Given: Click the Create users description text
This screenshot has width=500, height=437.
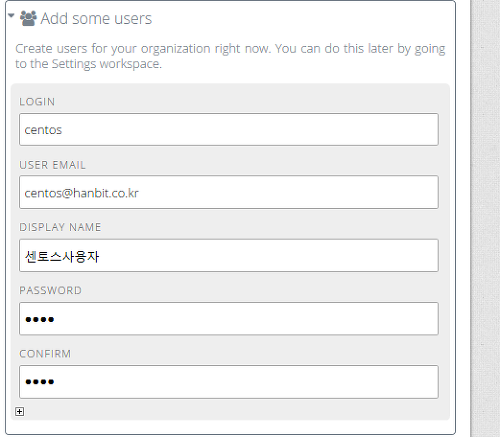Looking at the screenshot, I should pos(230,56).
